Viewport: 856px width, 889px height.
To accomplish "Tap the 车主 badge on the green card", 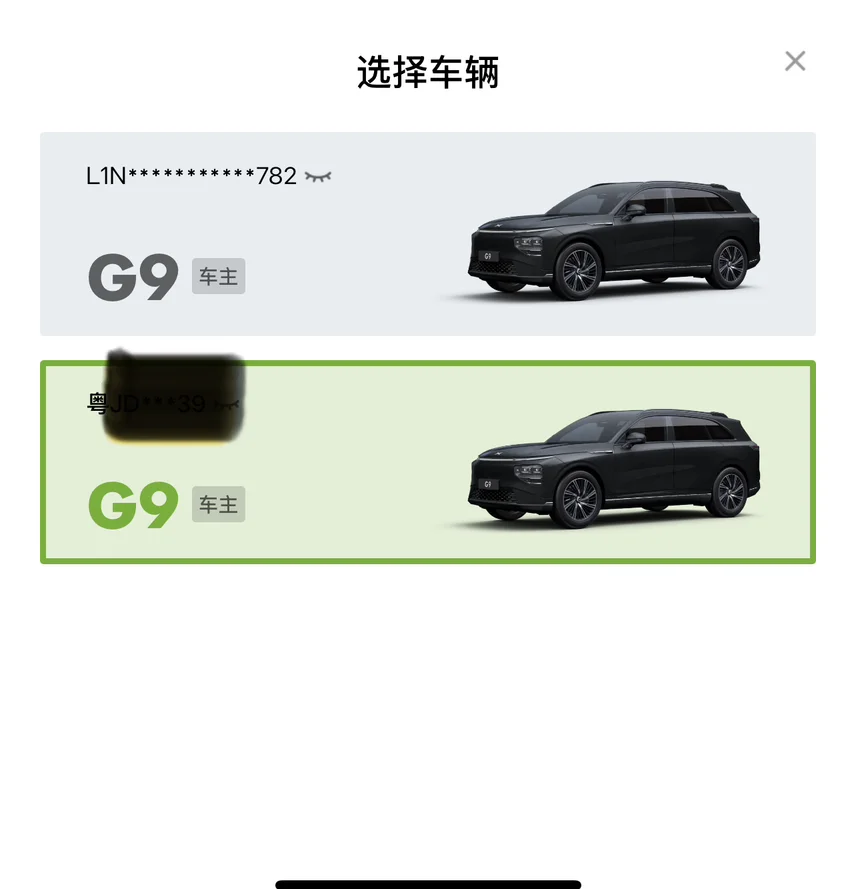I will pyautogui.click(x=218, y=504).
